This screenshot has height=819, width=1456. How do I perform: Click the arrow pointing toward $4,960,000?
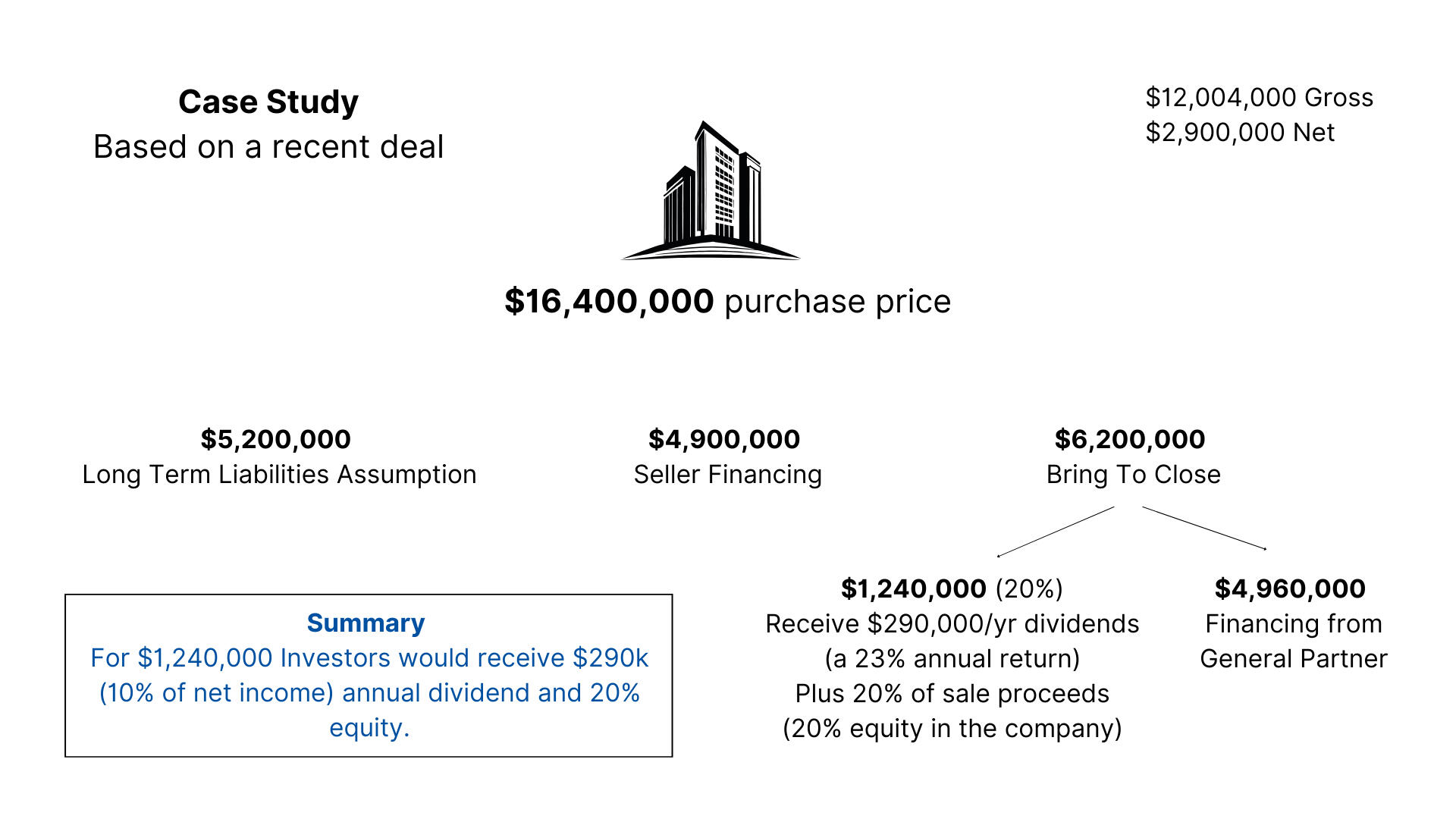point(1204,528)
